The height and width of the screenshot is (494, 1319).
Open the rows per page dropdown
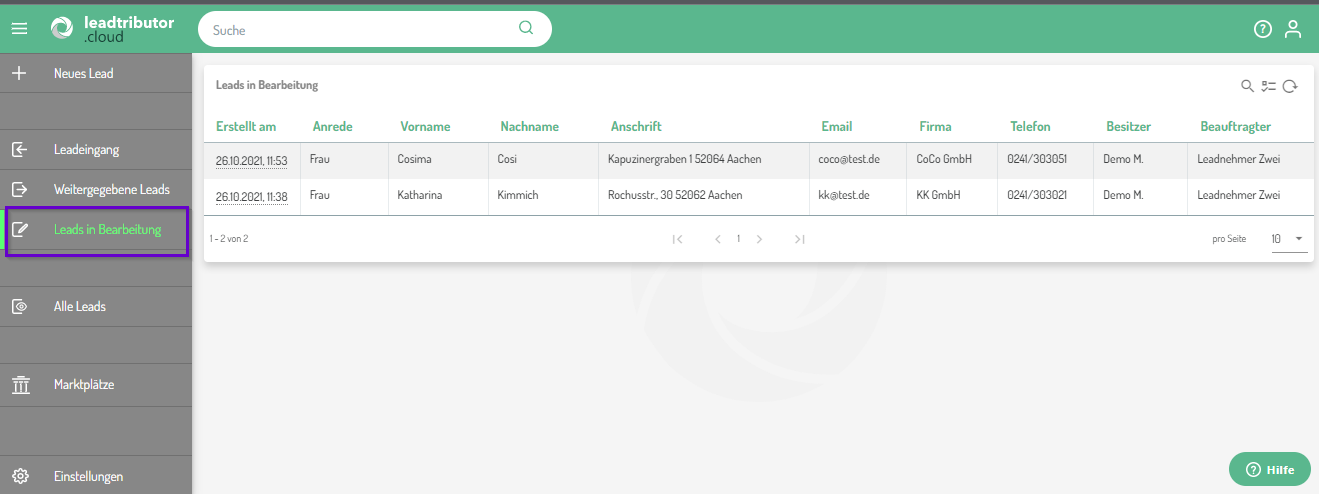pyautogui.click(x=1289, y=239)
